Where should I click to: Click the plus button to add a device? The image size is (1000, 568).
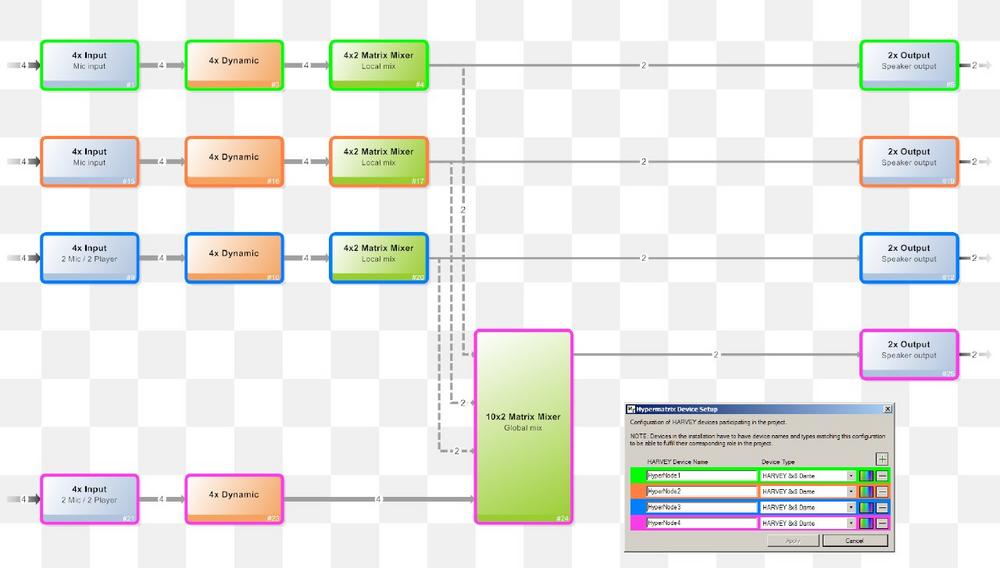click(x=882, y=459)
